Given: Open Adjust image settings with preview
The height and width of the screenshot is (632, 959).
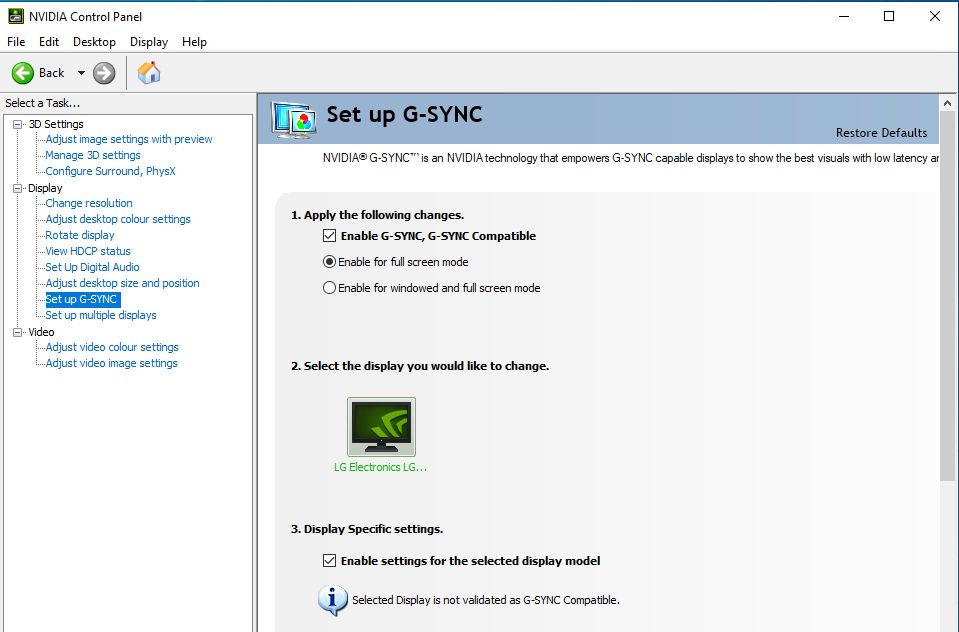Looking at the screenshot, I should point(128,139).
